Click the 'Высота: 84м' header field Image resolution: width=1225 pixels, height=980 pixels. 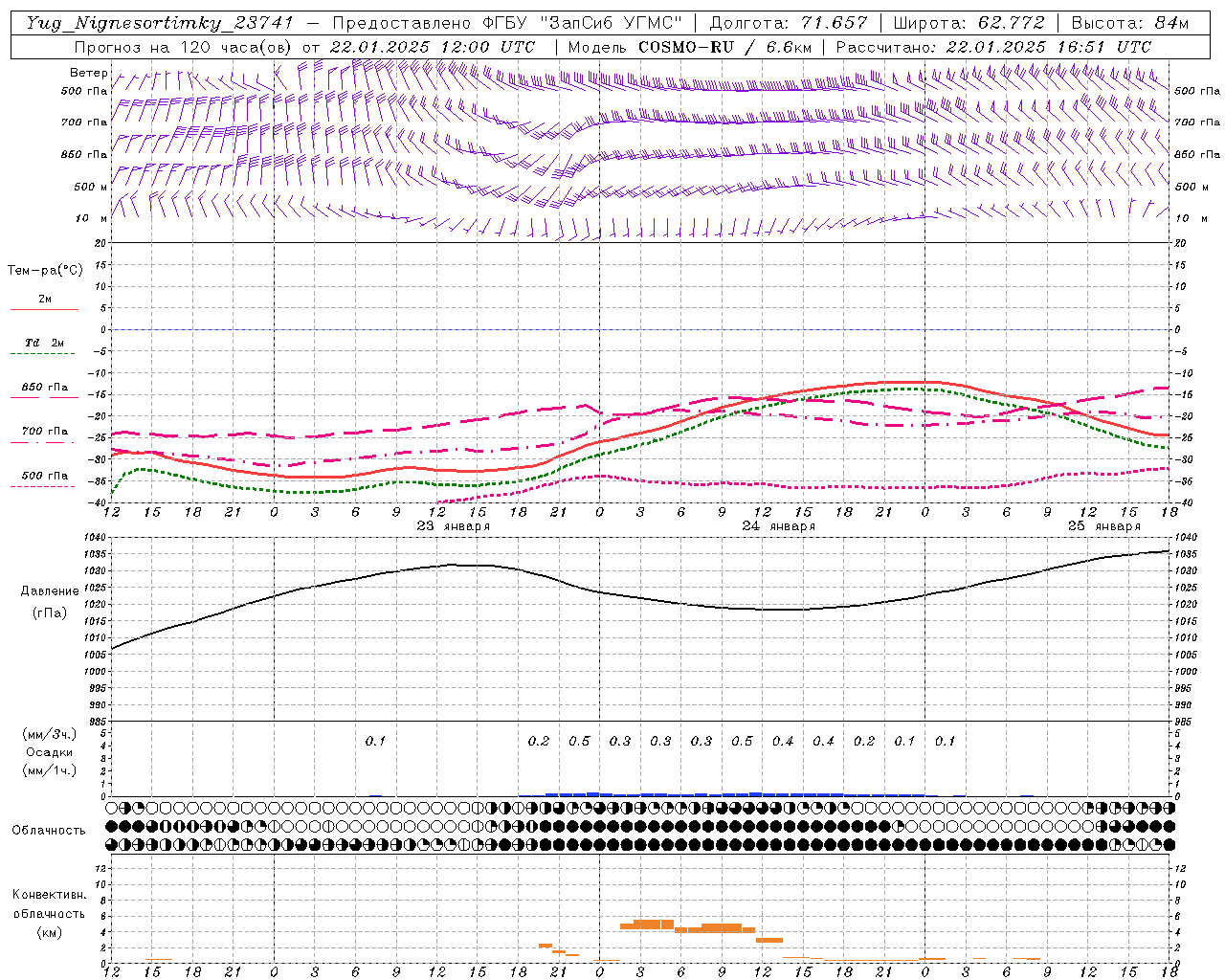[x=1130, y=23]
